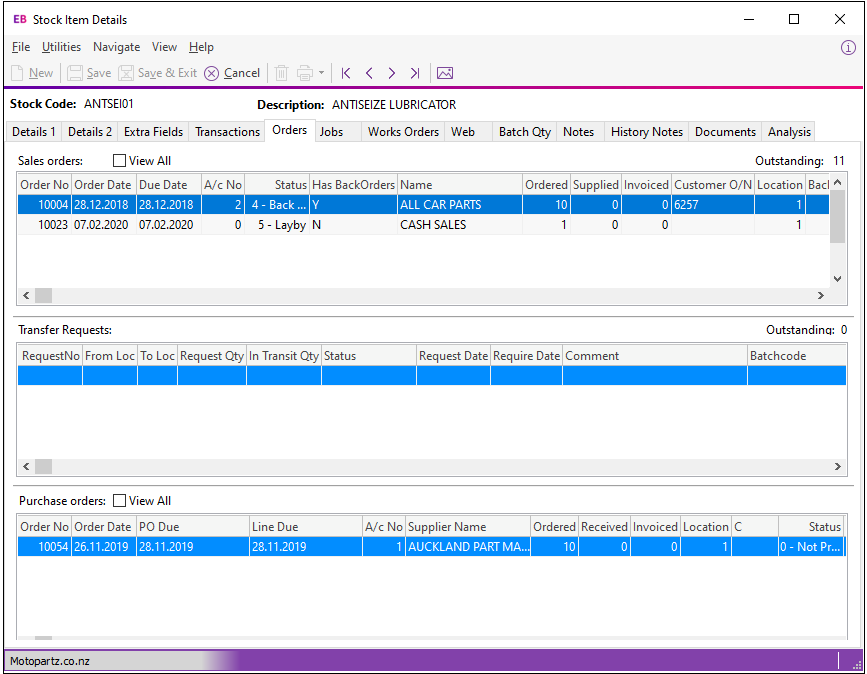Select the CASH SALES order row
Image resolution: width=867 pixels, height=674 pixels.
[x=432, y=225]
